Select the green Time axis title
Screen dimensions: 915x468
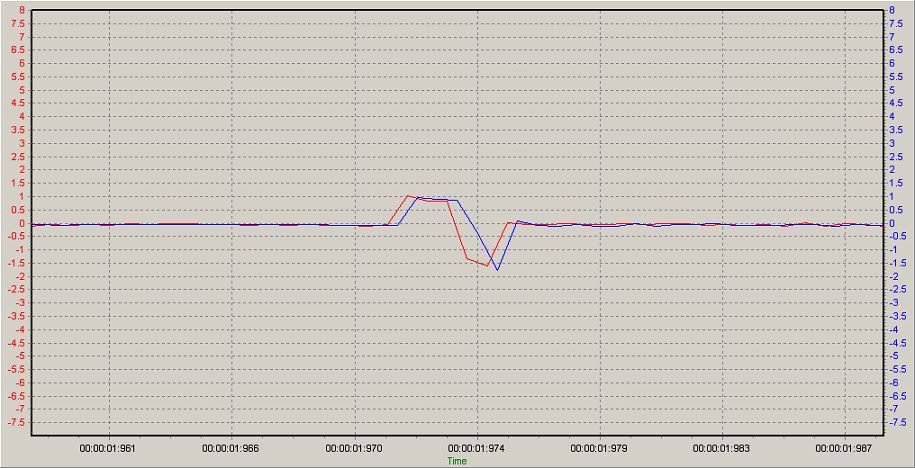456,461
